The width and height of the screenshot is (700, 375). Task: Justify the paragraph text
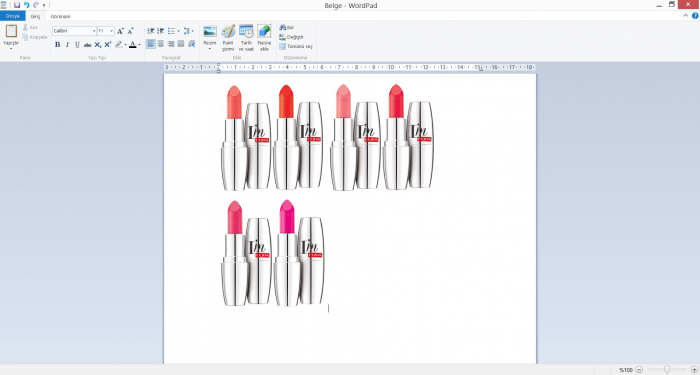coord(181,44)
